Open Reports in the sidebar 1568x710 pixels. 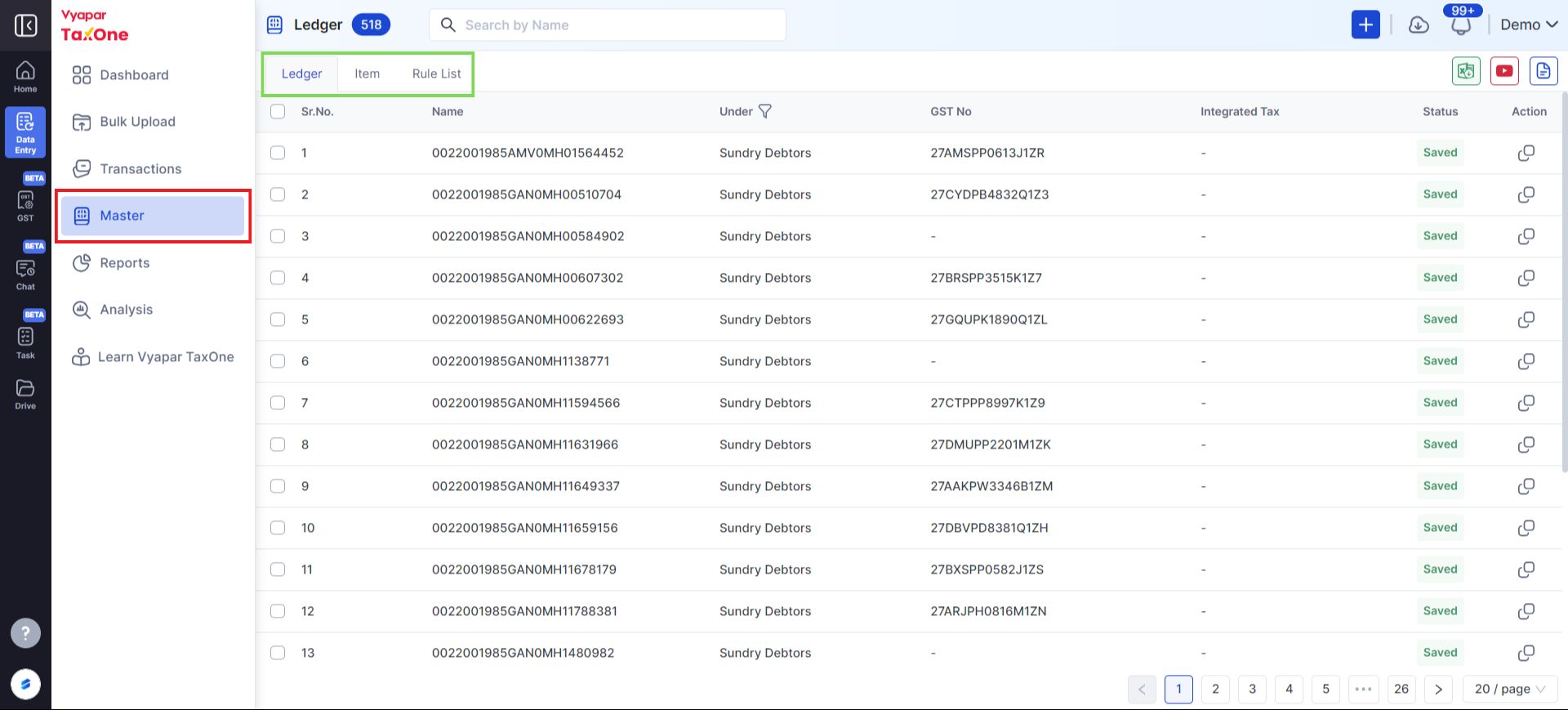pyautogui.click(x=111, y=263)
